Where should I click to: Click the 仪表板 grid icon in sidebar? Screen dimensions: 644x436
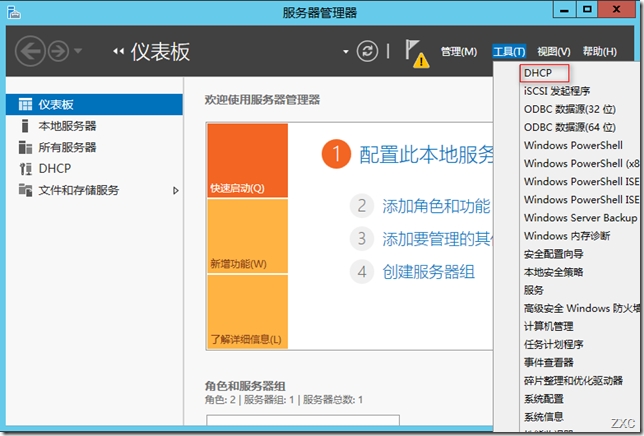coord(25,104)
